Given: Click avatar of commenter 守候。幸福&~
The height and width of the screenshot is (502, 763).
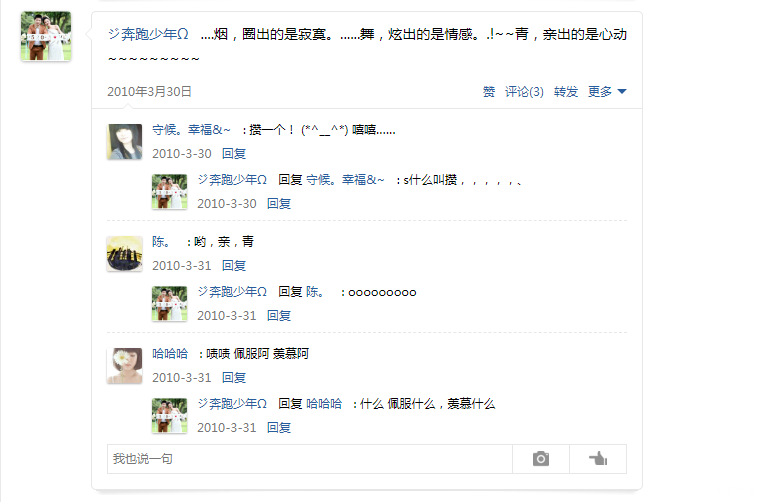Looking at the screenshot, I should [x=125, y=142].
